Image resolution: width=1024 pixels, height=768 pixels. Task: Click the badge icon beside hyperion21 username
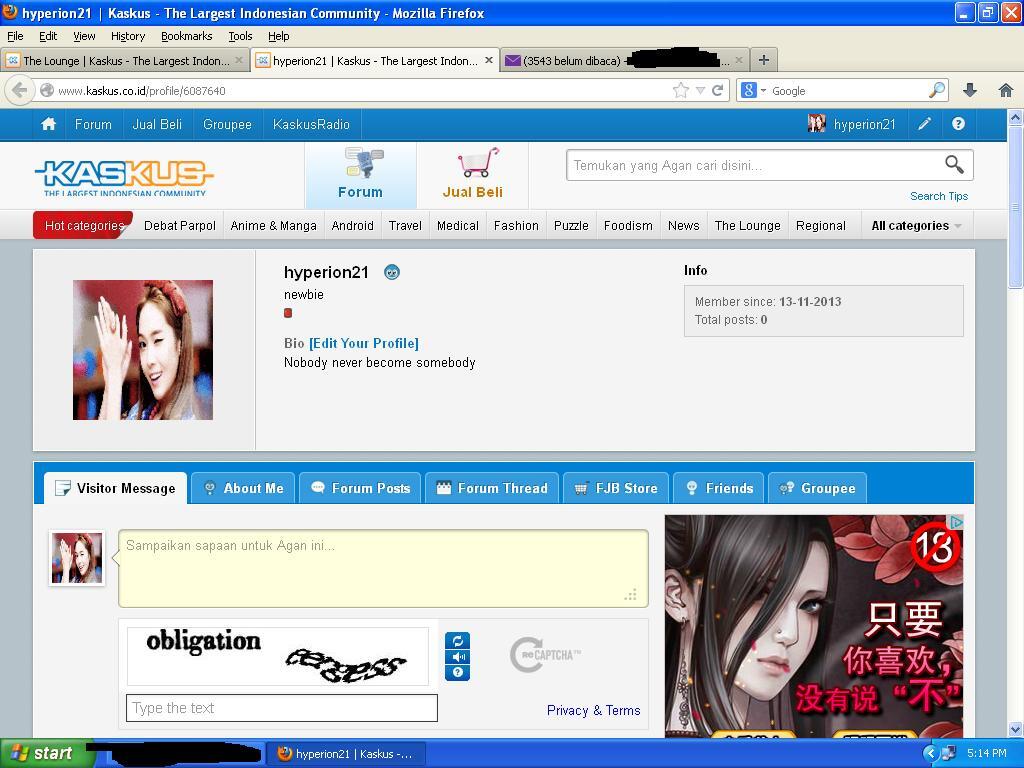392,272
